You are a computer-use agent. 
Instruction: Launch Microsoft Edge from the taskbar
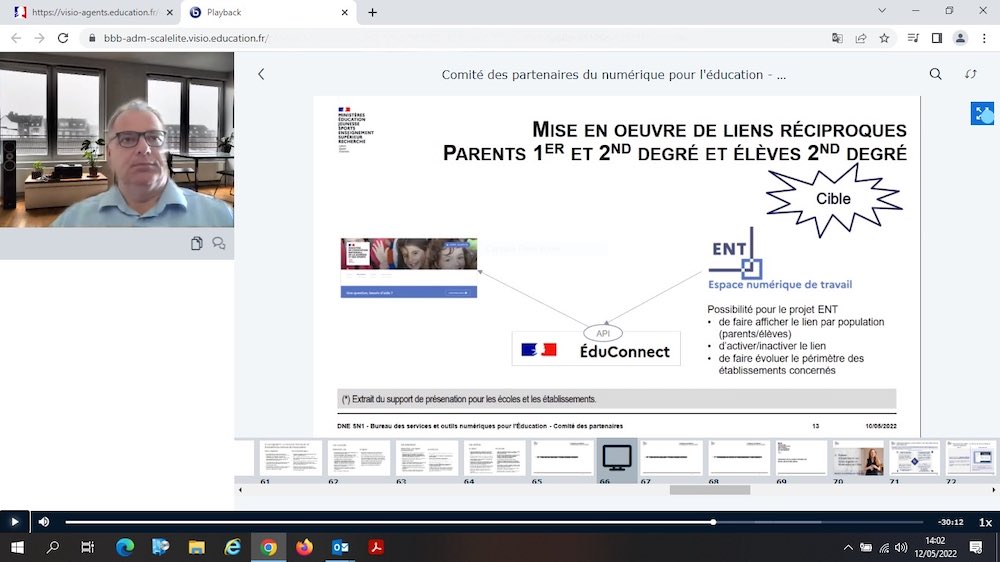(x=124, y=547)
